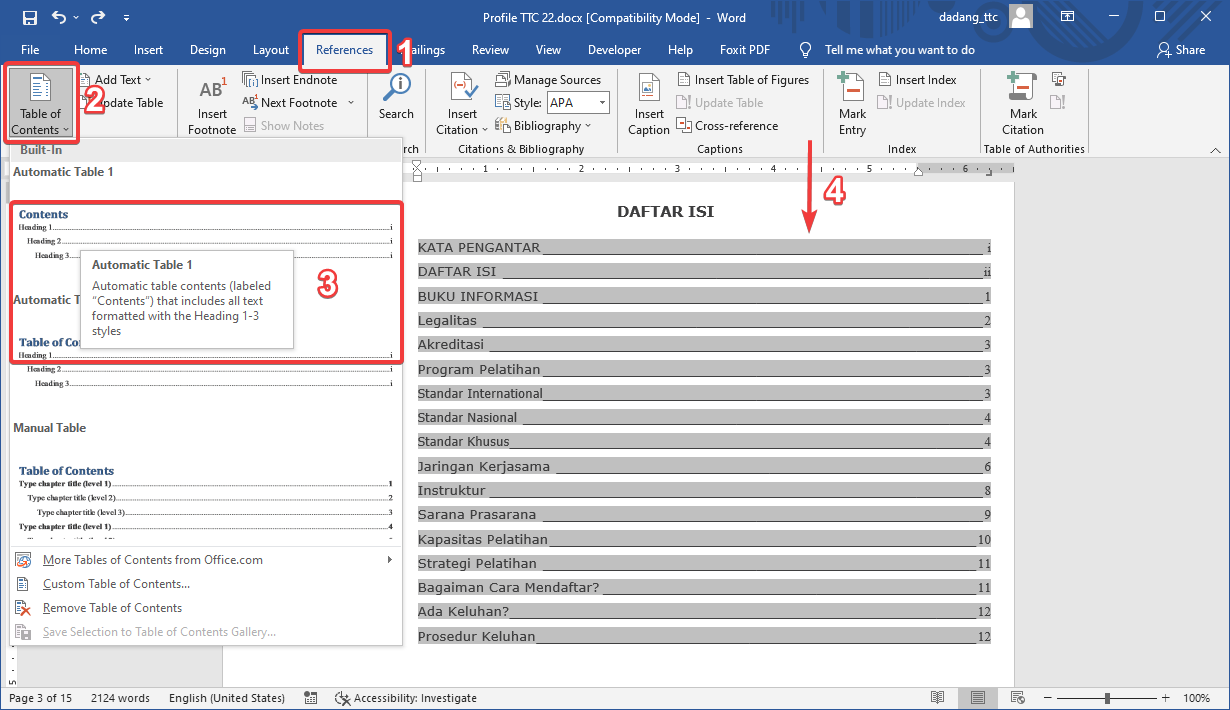Click the Save icon in title bar
This screenshot has height=710, width=1230.
click(x=30, y=17)
